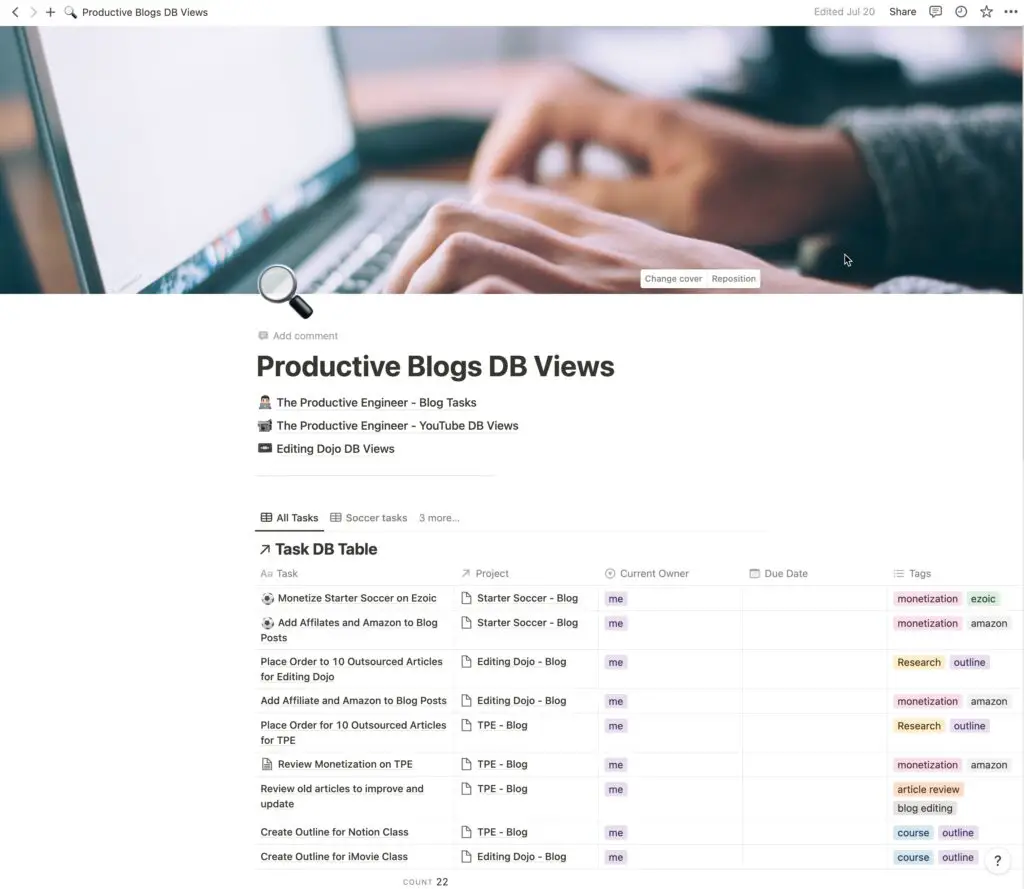This screenshot has height=889, width=1024.
Task: Click the help question mark button
Action: pos(997,860)
